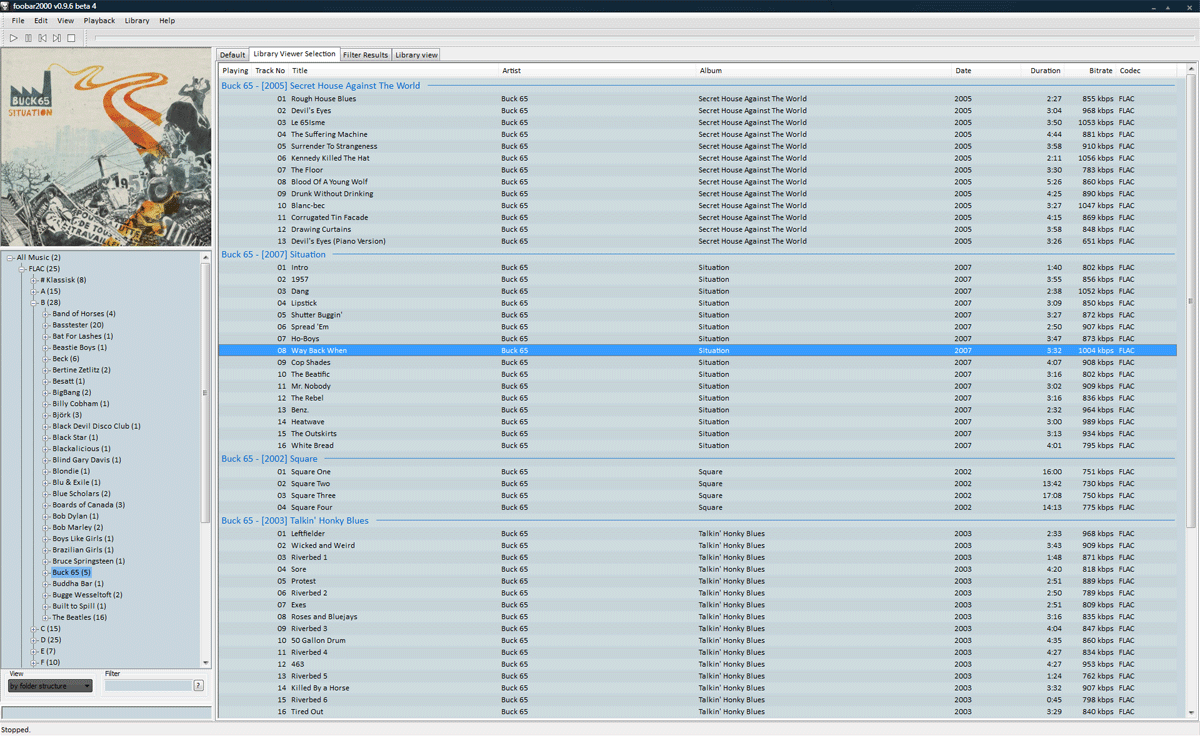Sort by the Date column header

point(985,71)
